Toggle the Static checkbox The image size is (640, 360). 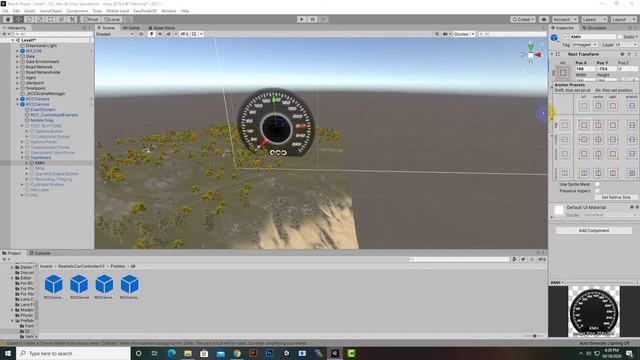coord(620,37)
